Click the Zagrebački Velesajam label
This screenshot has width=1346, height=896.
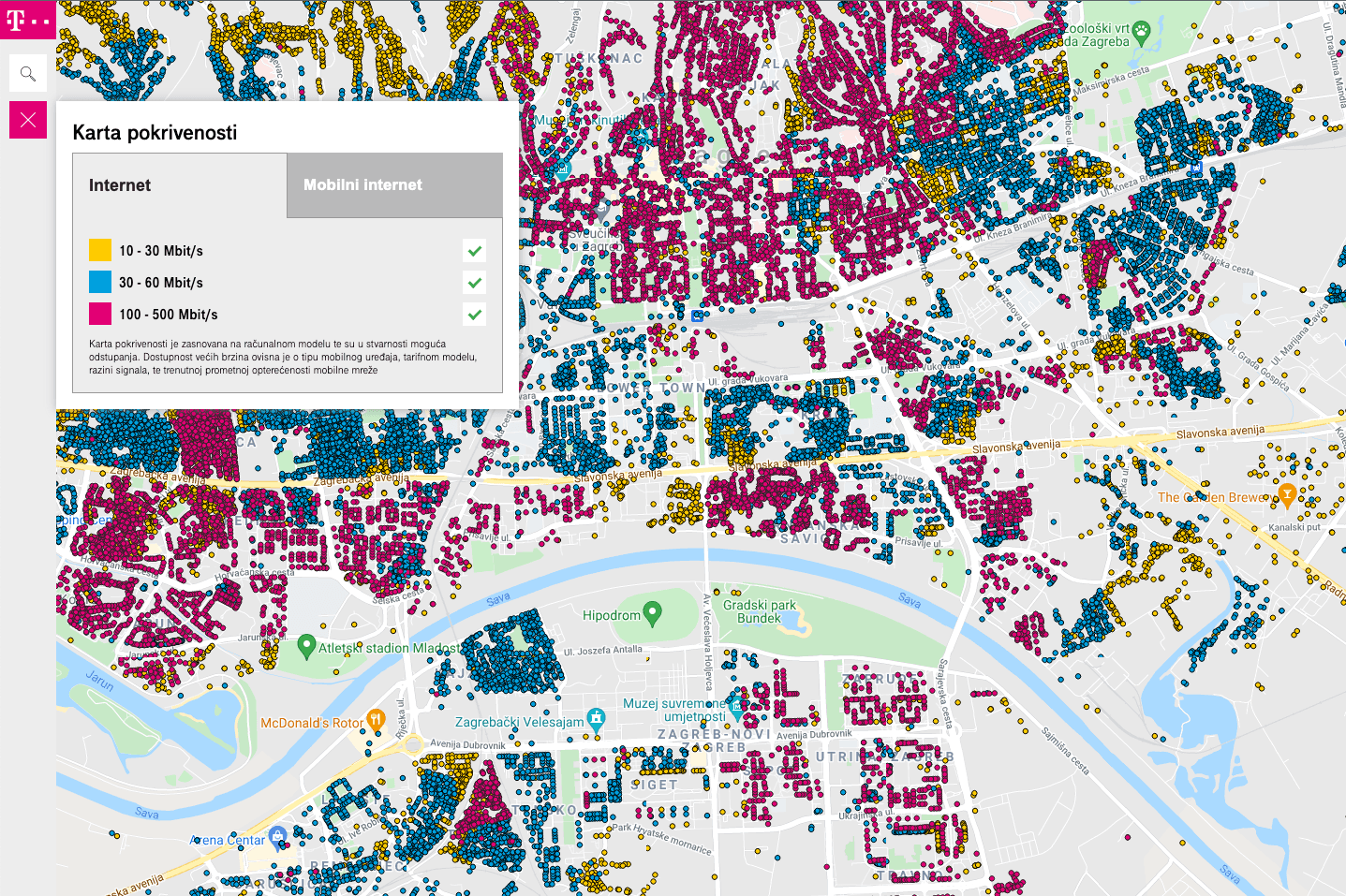519,722
